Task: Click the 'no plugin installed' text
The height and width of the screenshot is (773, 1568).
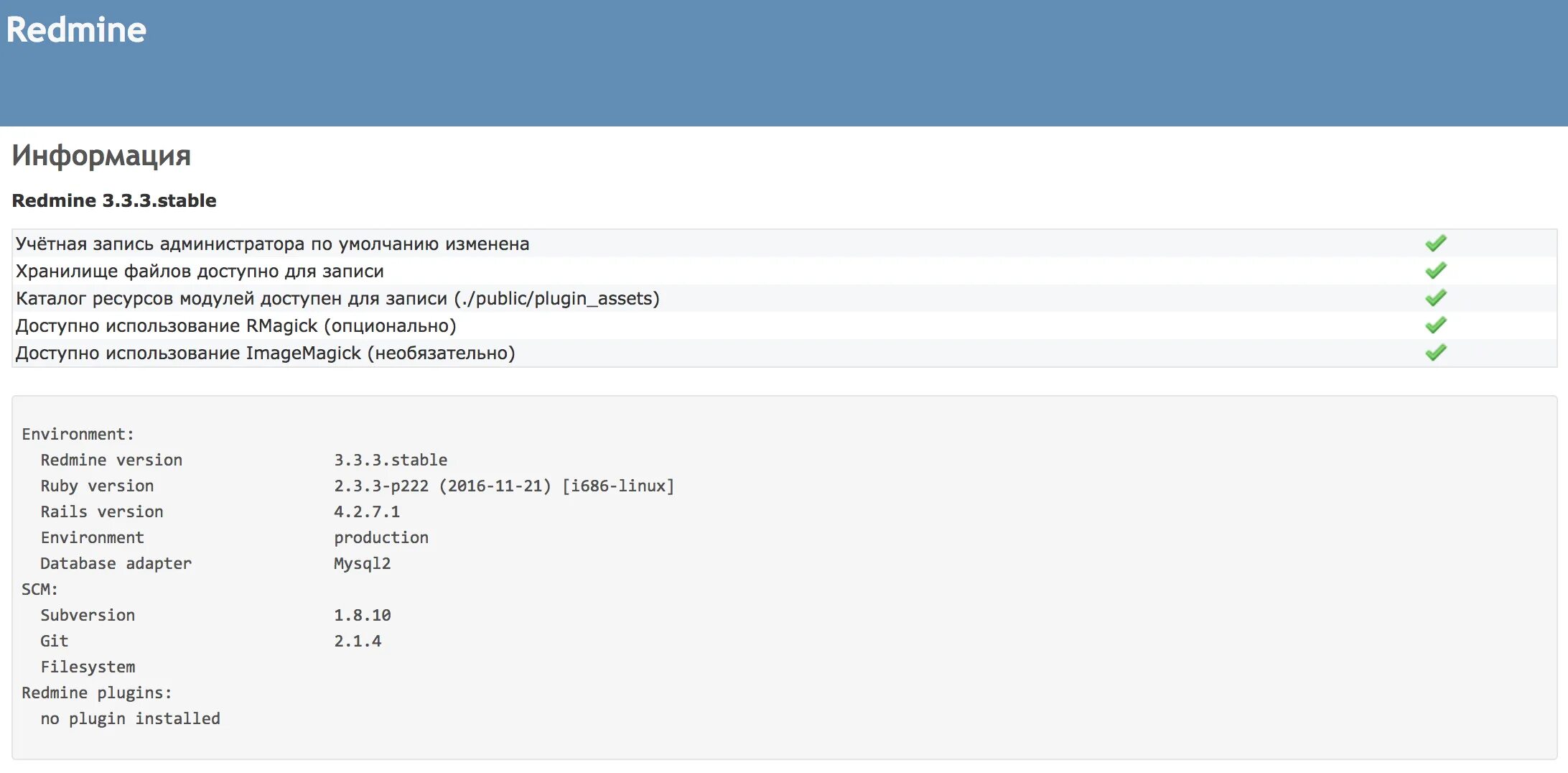Action: 130,719
